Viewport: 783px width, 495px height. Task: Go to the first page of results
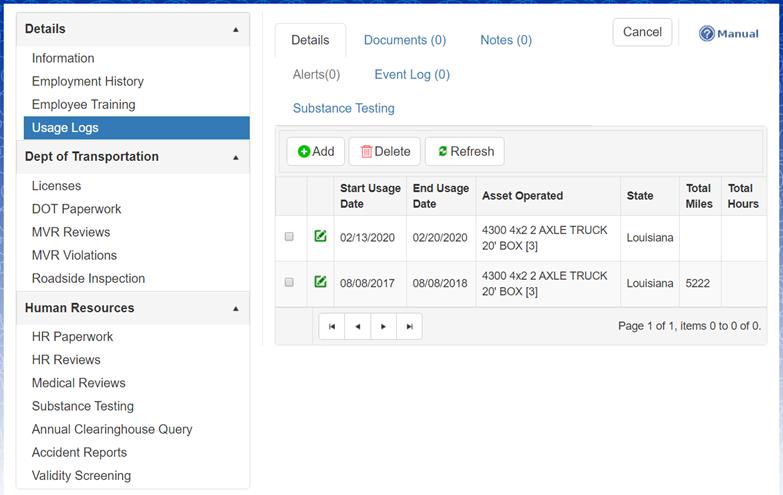tap(331, 326)
